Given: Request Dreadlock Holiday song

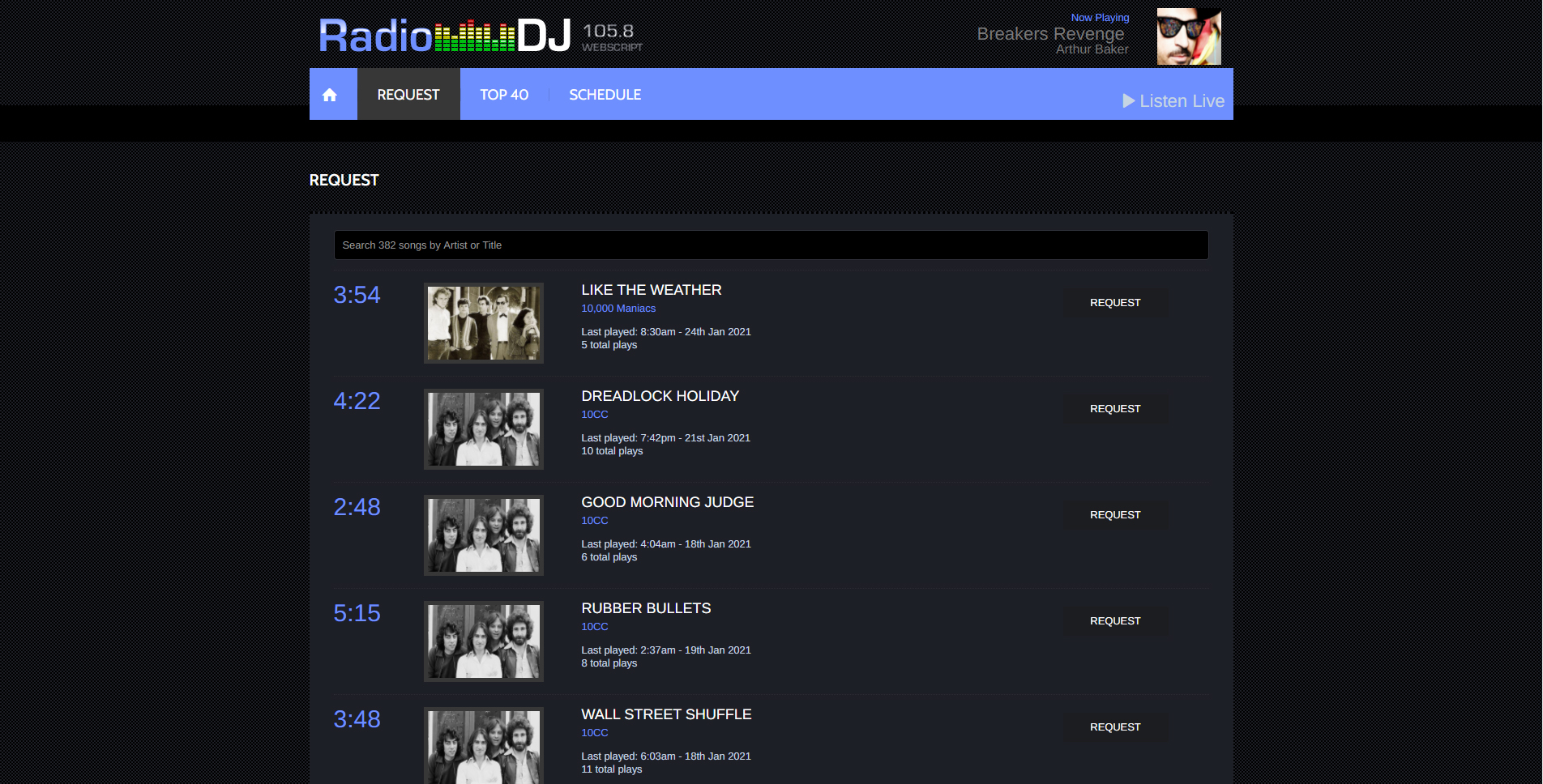Looking at the screenshot, I should click(x=1115, y=409).
